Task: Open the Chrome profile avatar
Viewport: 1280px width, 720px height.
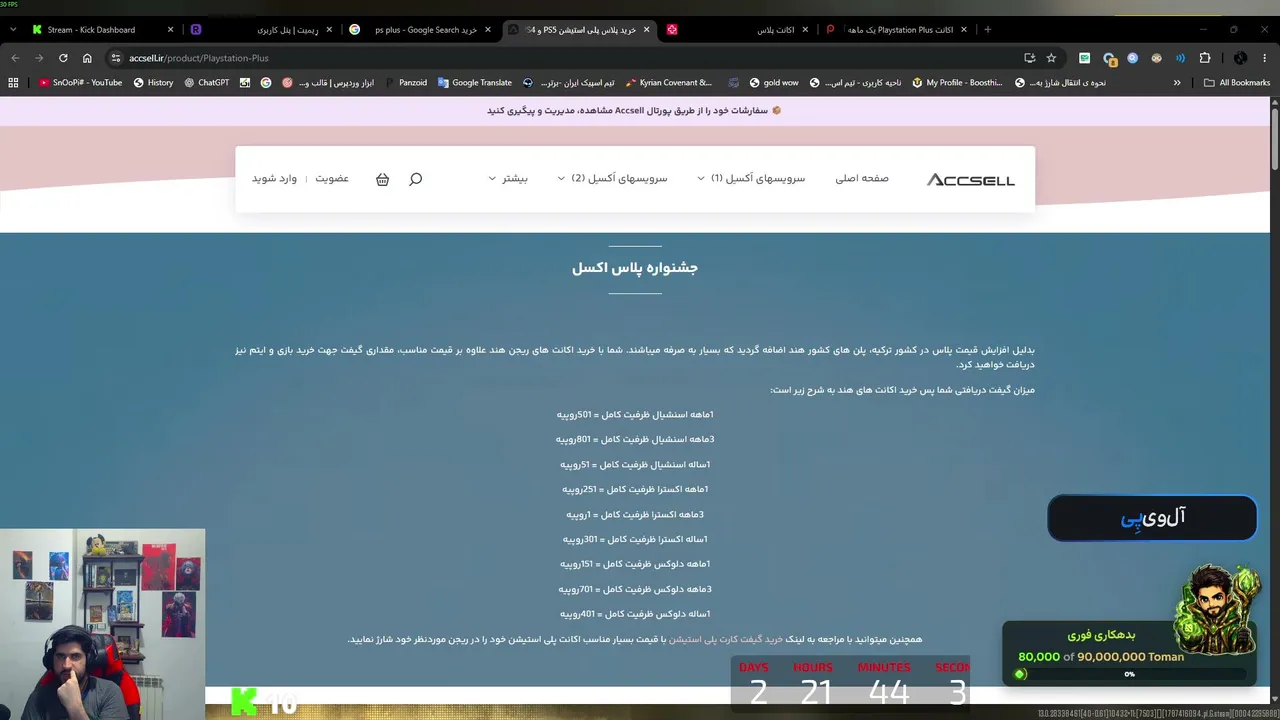Action: click(1241, 58)
